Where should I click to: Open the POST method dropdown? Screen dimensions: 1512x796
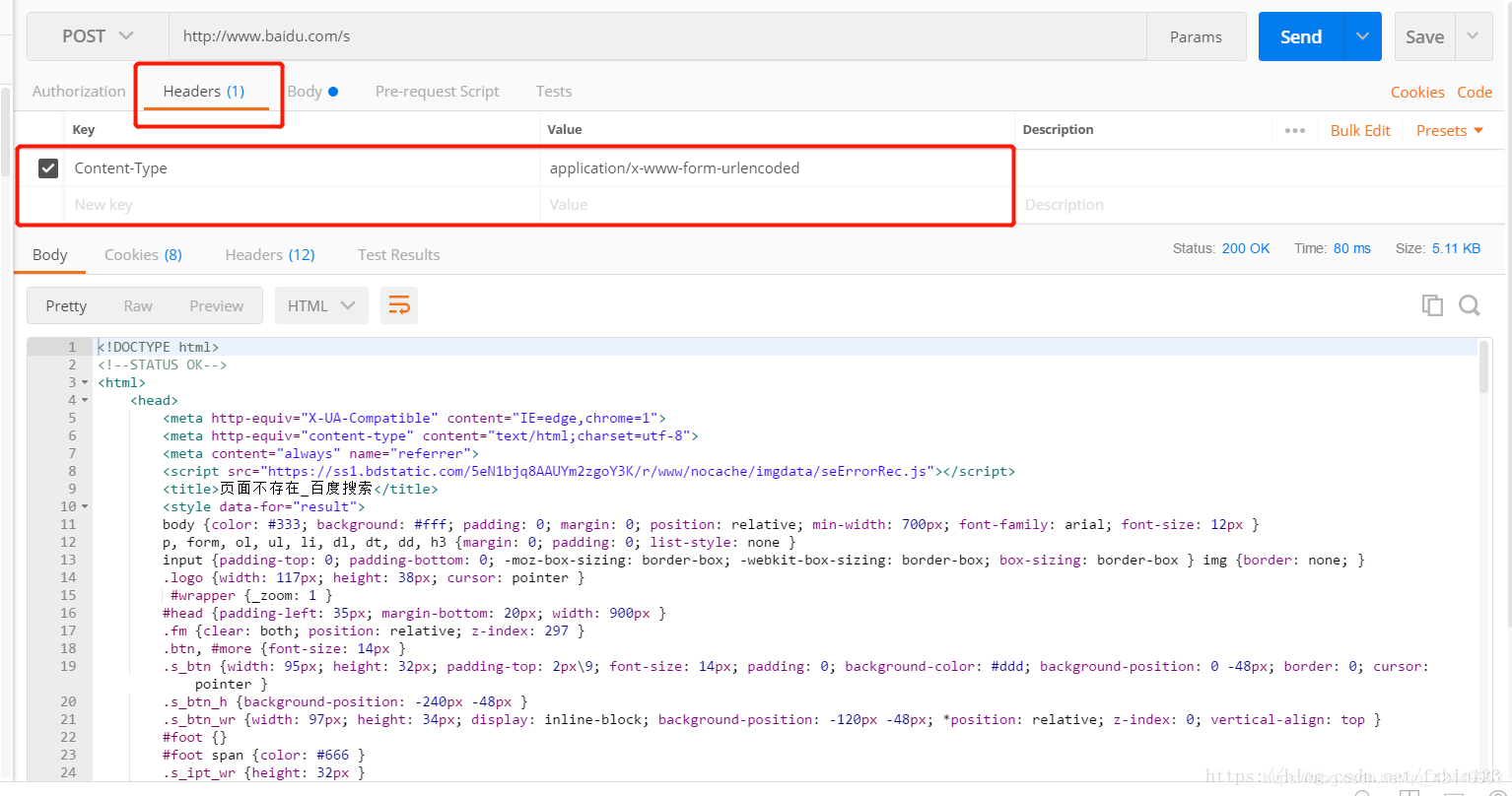point(98,36)
